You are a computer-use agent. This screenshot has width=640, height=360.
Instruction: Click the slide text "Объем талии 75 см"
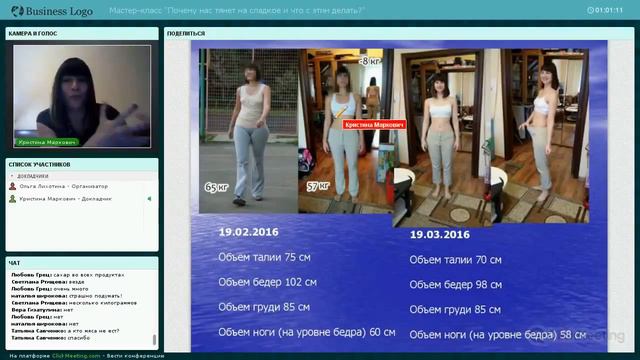[264, 258]
